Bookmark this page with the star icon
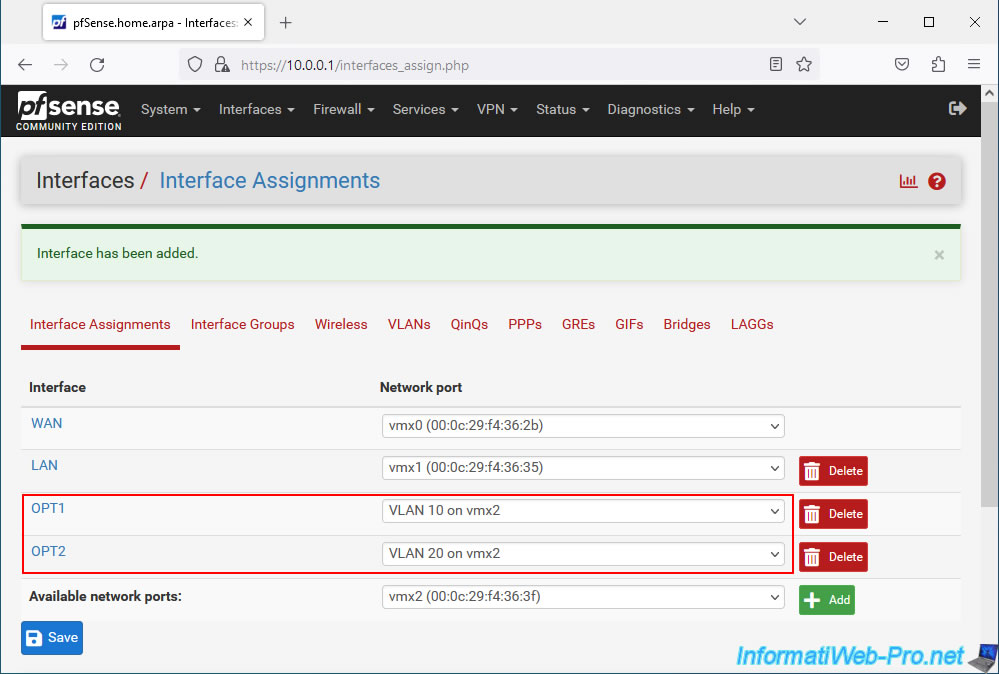 pos(804,65)
